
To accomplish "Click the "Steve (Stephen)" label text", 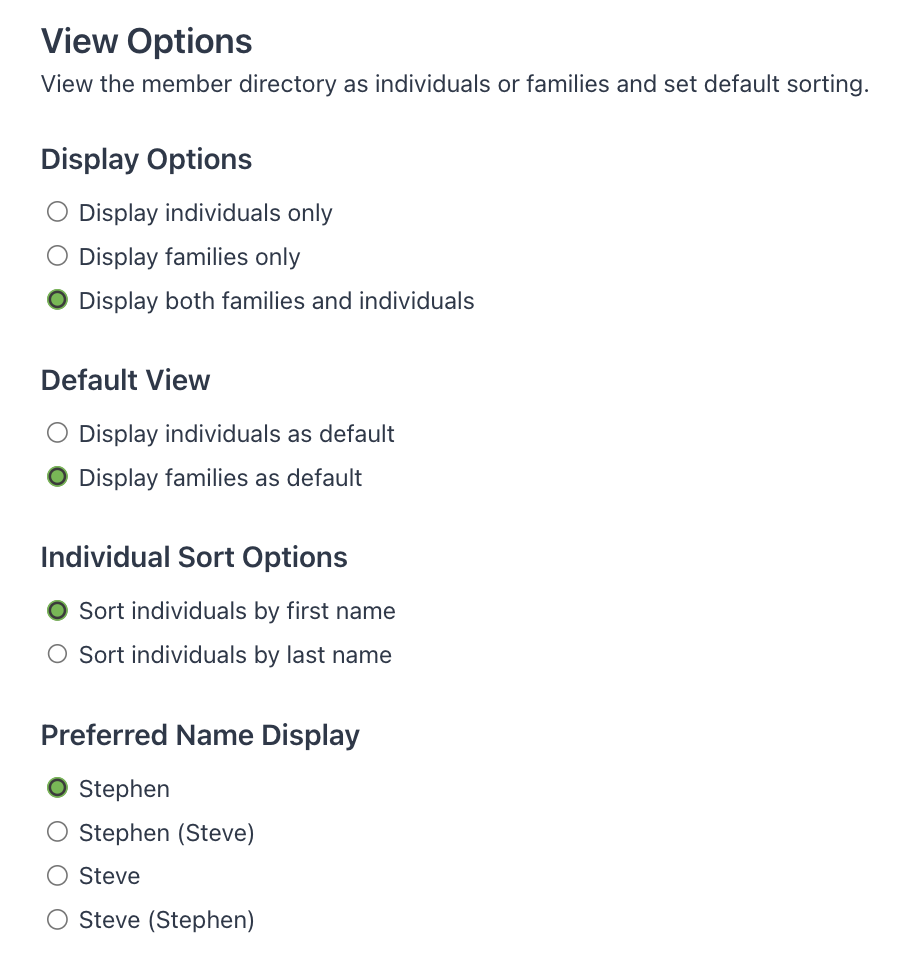I will pos(166,919).
